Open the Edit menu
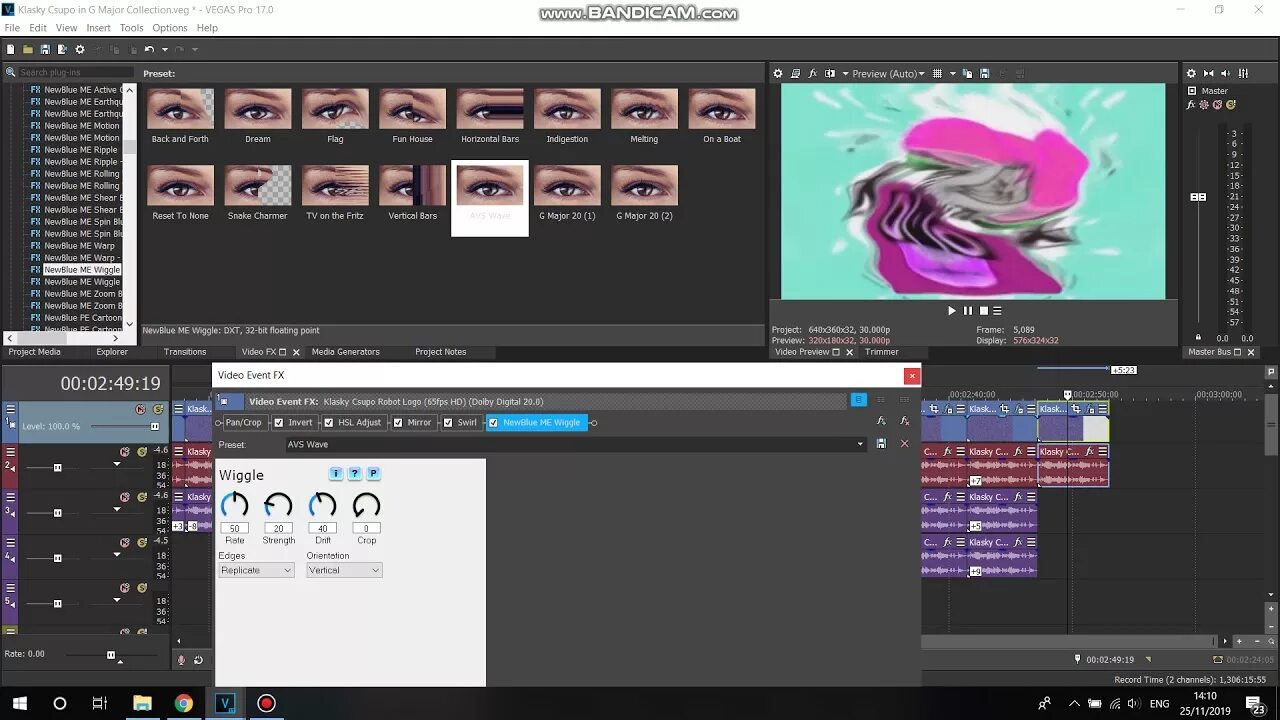 tap(38, 28)
